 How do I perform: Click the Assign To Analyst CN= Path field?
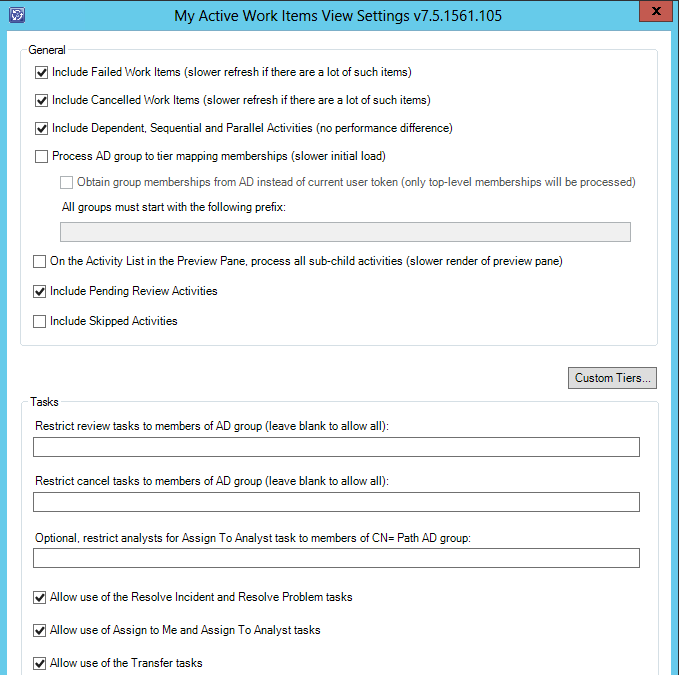pyautogui.click(x=336, y=558)
